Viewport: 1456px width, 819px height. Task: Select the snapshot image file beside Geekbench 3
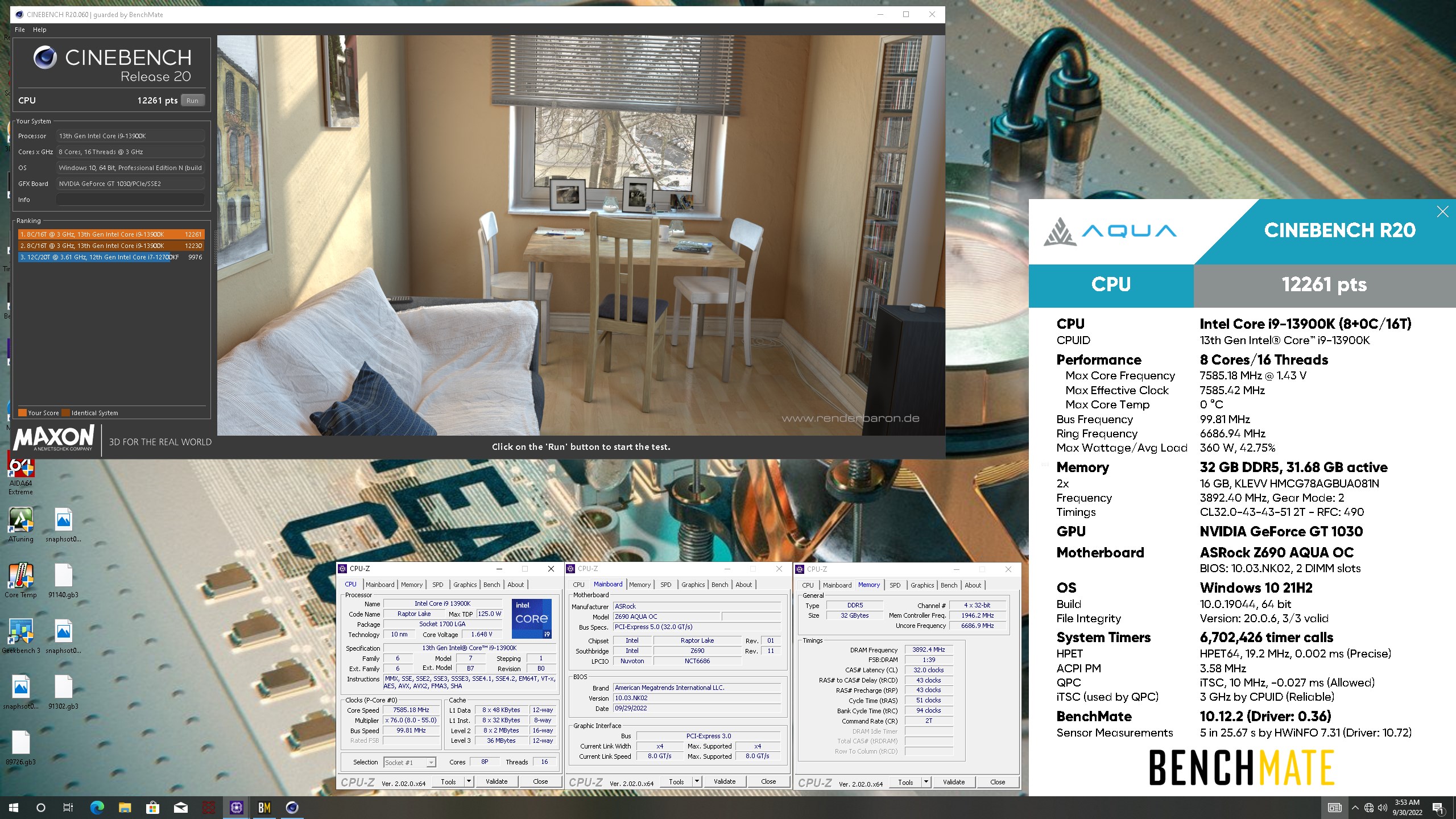point(63,636)
